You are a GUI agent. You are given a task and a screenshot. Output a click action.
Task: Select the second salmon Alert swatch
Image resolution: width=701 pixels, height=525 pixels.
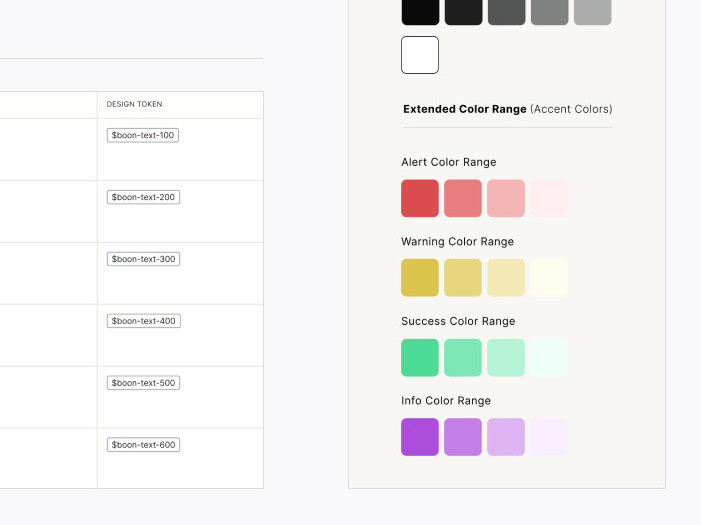tap(463, 198)
